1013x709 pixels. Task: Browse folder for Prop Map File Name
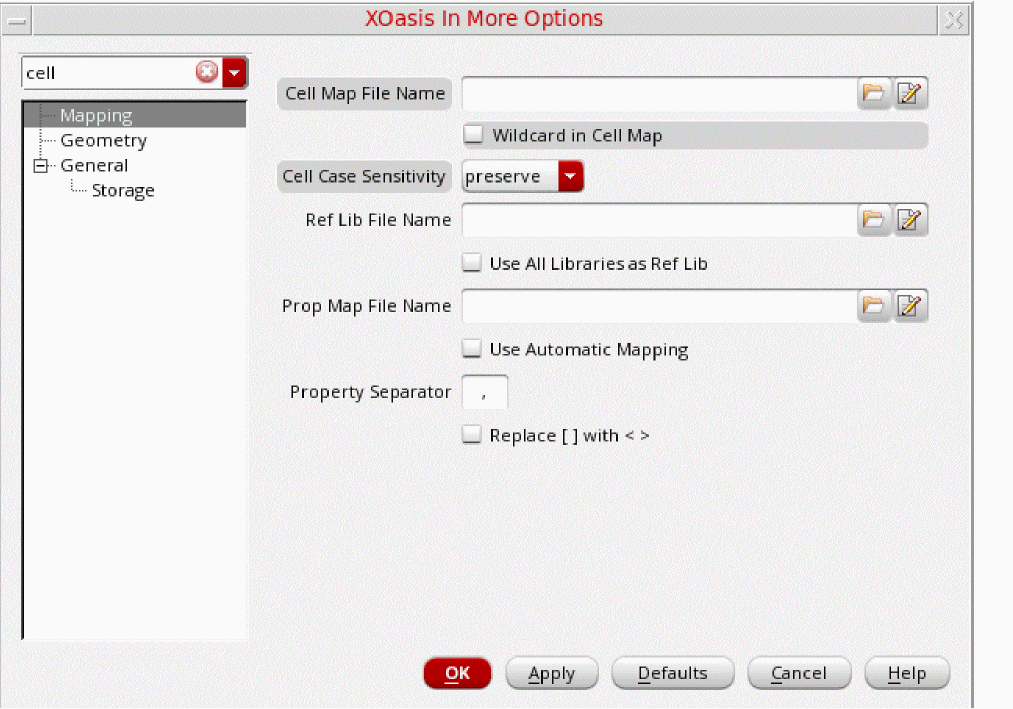click(873, 306)
